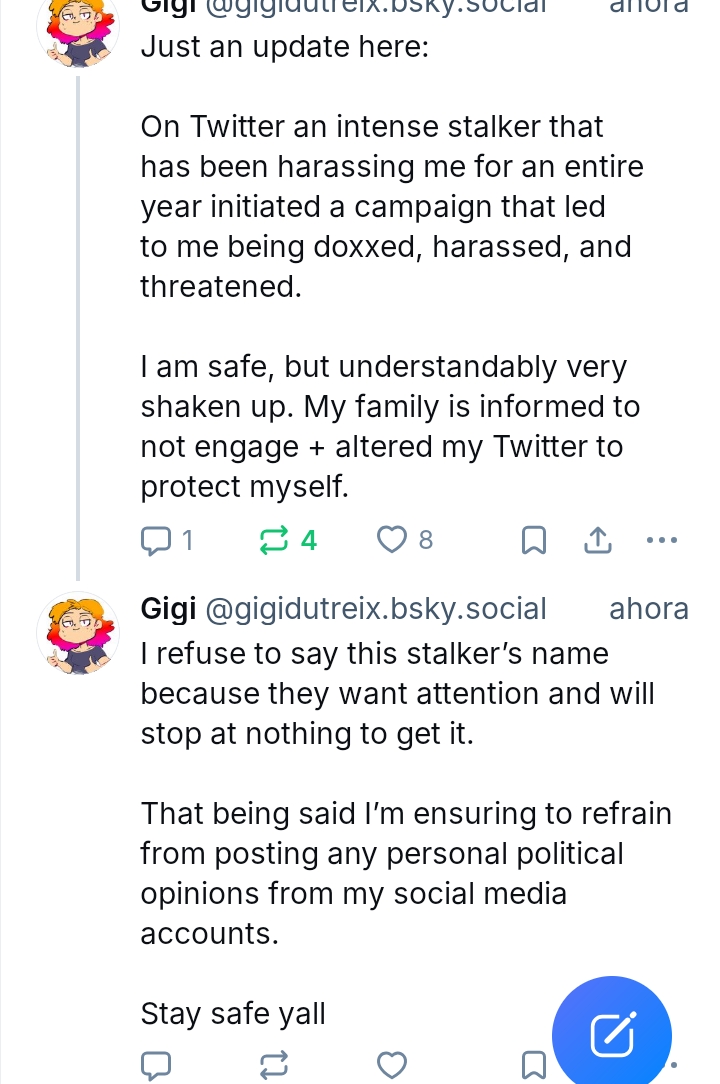Share the first post
This screenshot has width=720, height=1084.
(596, 541)
